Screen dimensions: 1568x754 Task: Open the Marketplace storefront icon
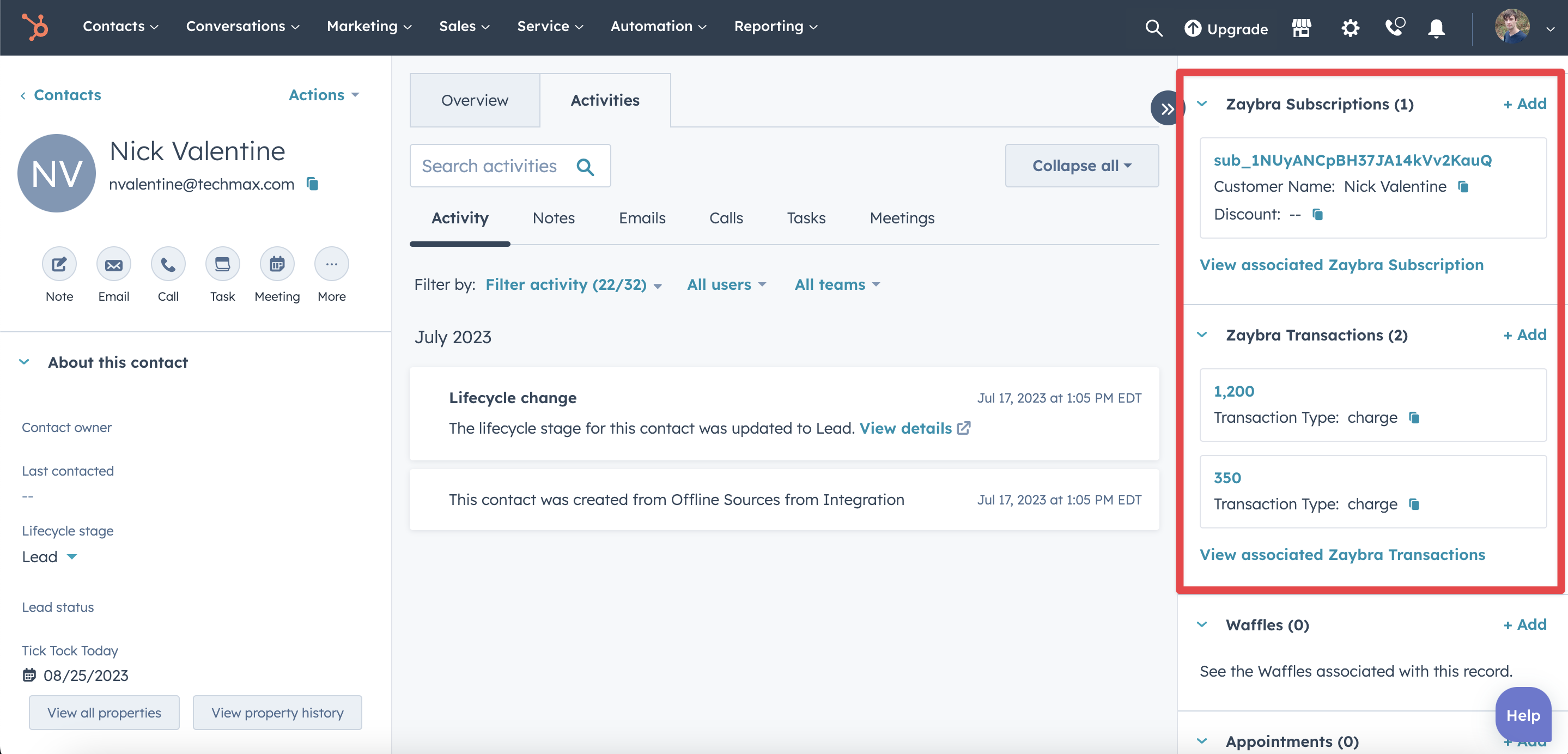(1302, 27)
